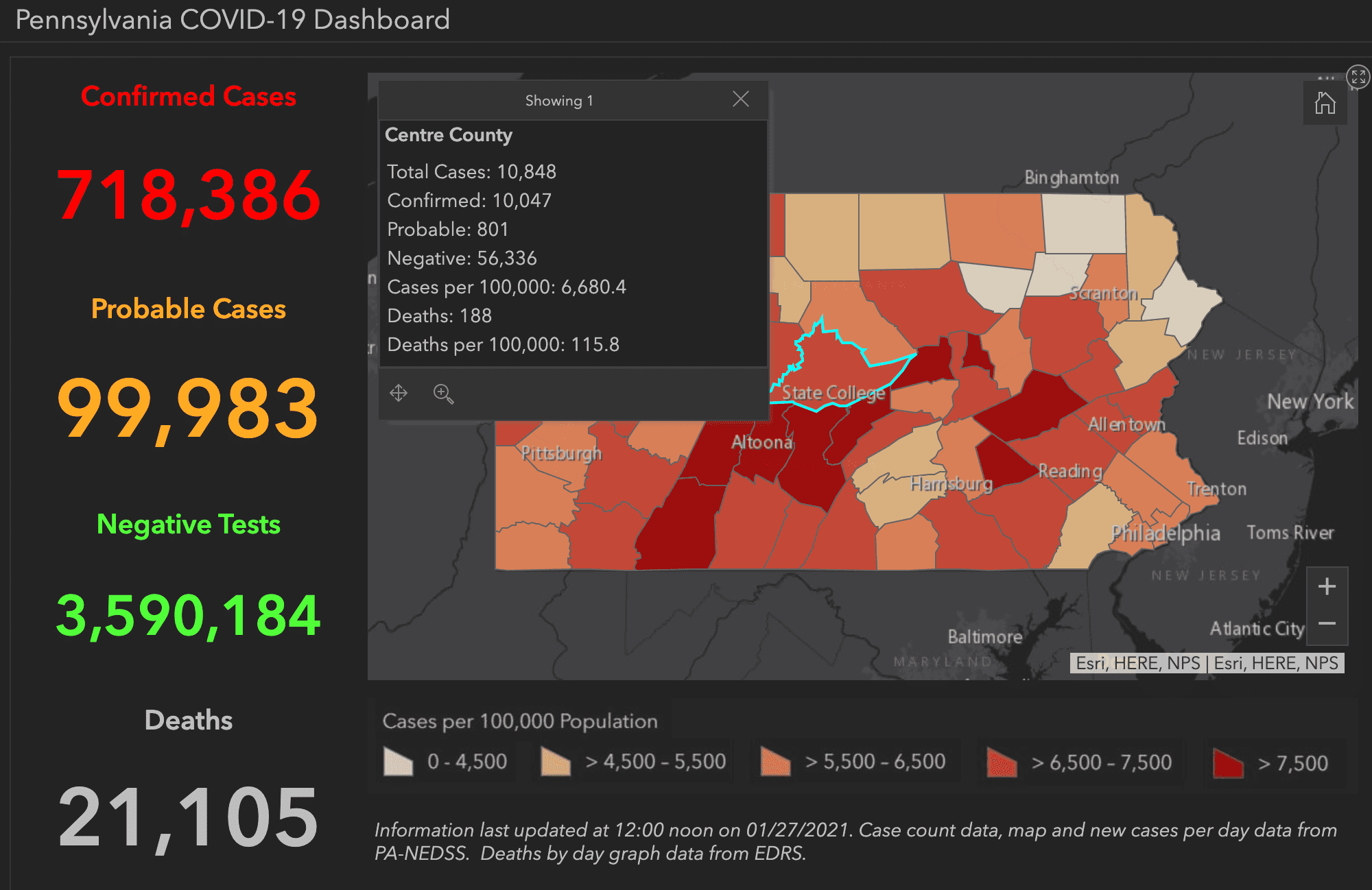Click the New York map label
The height and width of the screenshot is (890, 1372).
pos(1310,401)
